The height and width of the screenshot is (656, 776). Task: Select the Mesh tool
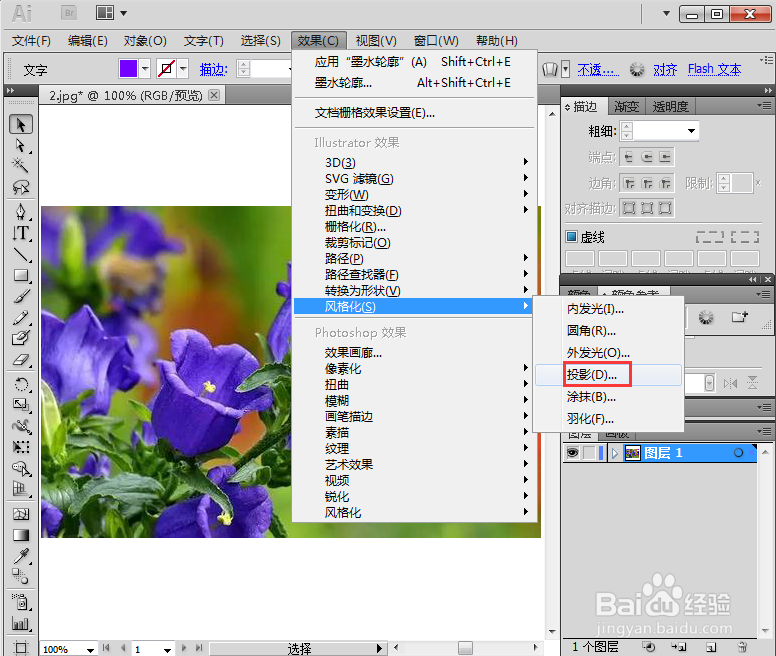21,515
